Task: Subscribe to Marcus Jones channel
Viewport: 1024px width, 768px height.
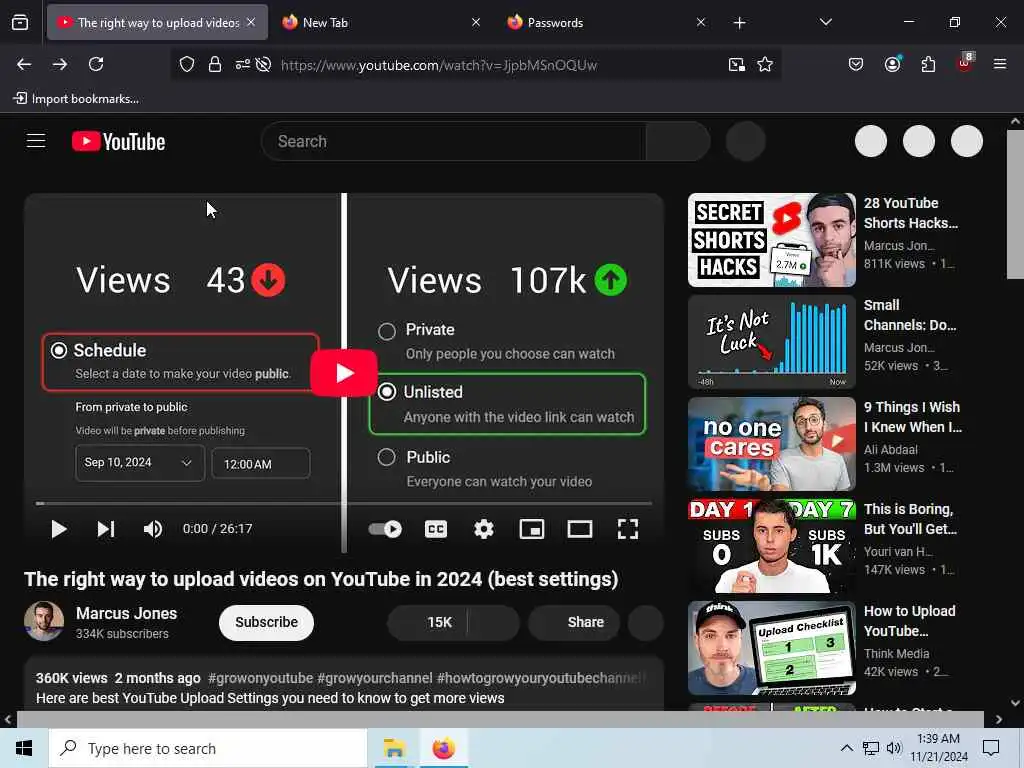Action: click(266, 622)
